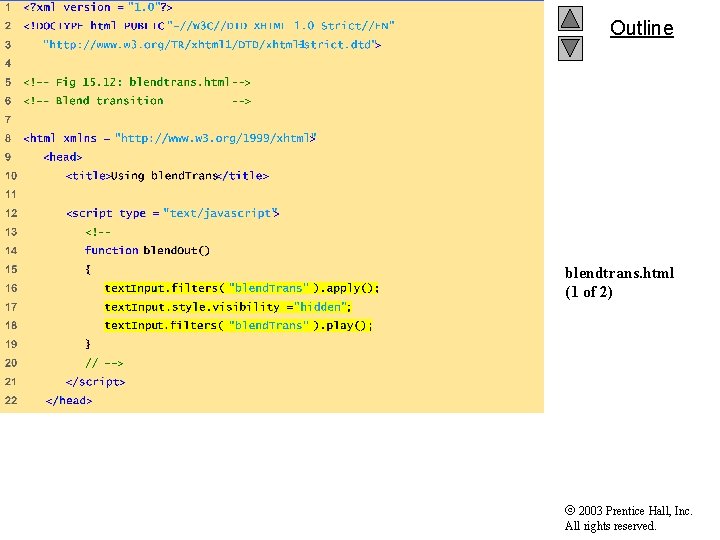Viewport: 720px width, 540px height.
Task: Click the closing script tag
Action: coord(96,382)
